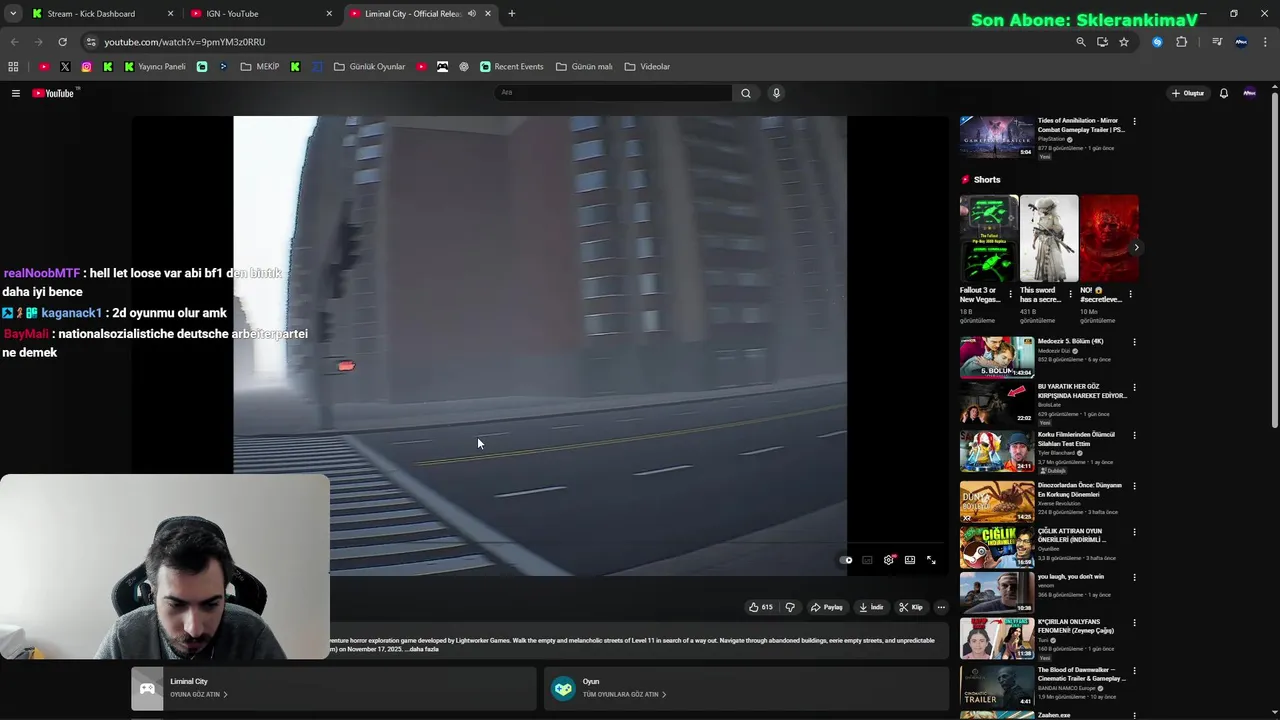Start voice search with the microphone icon
Viewport: 1280px width, 720px height.
coord(776,93)
